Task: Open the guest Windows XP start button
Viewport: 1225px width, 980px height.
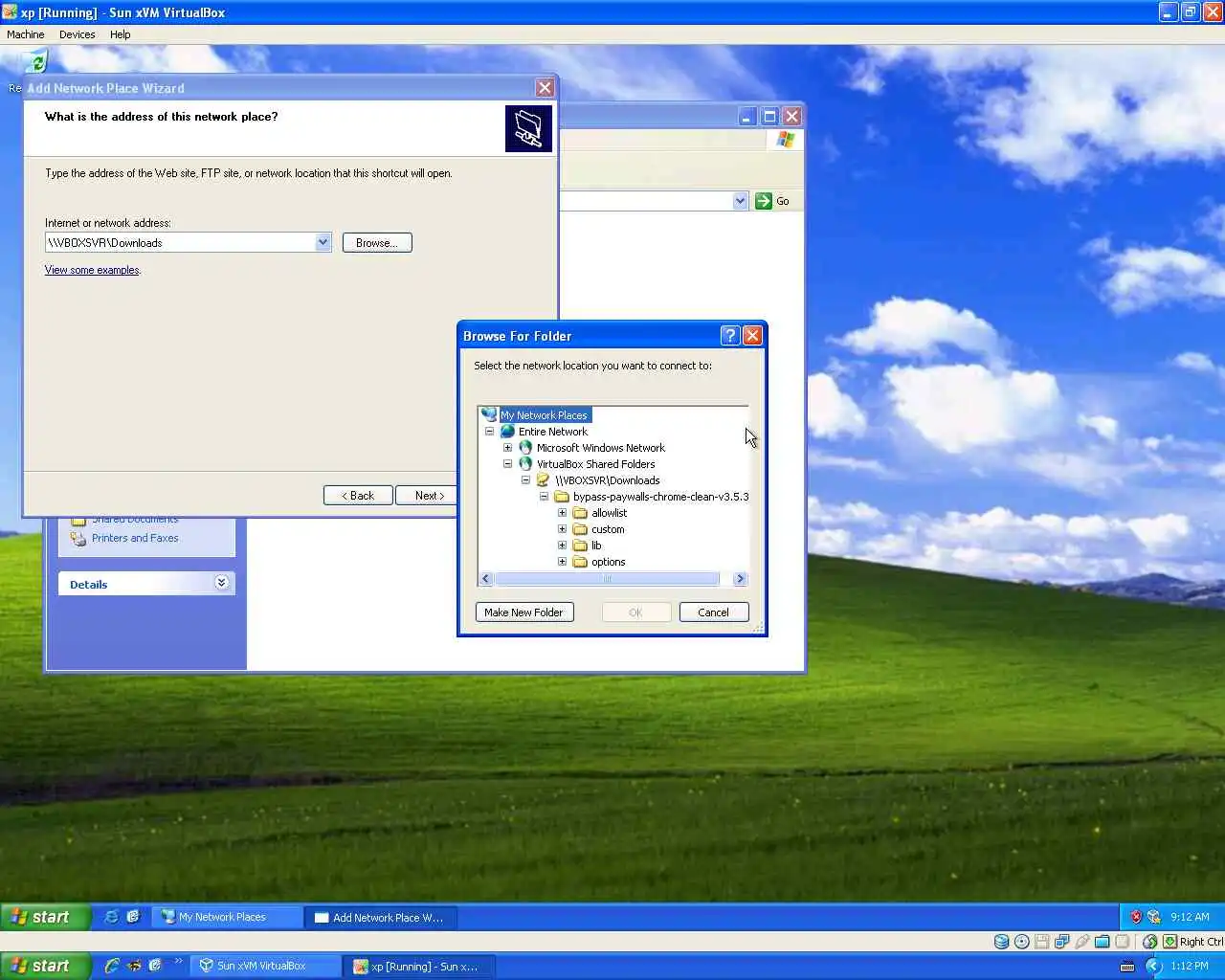Action: coord(45,917)
